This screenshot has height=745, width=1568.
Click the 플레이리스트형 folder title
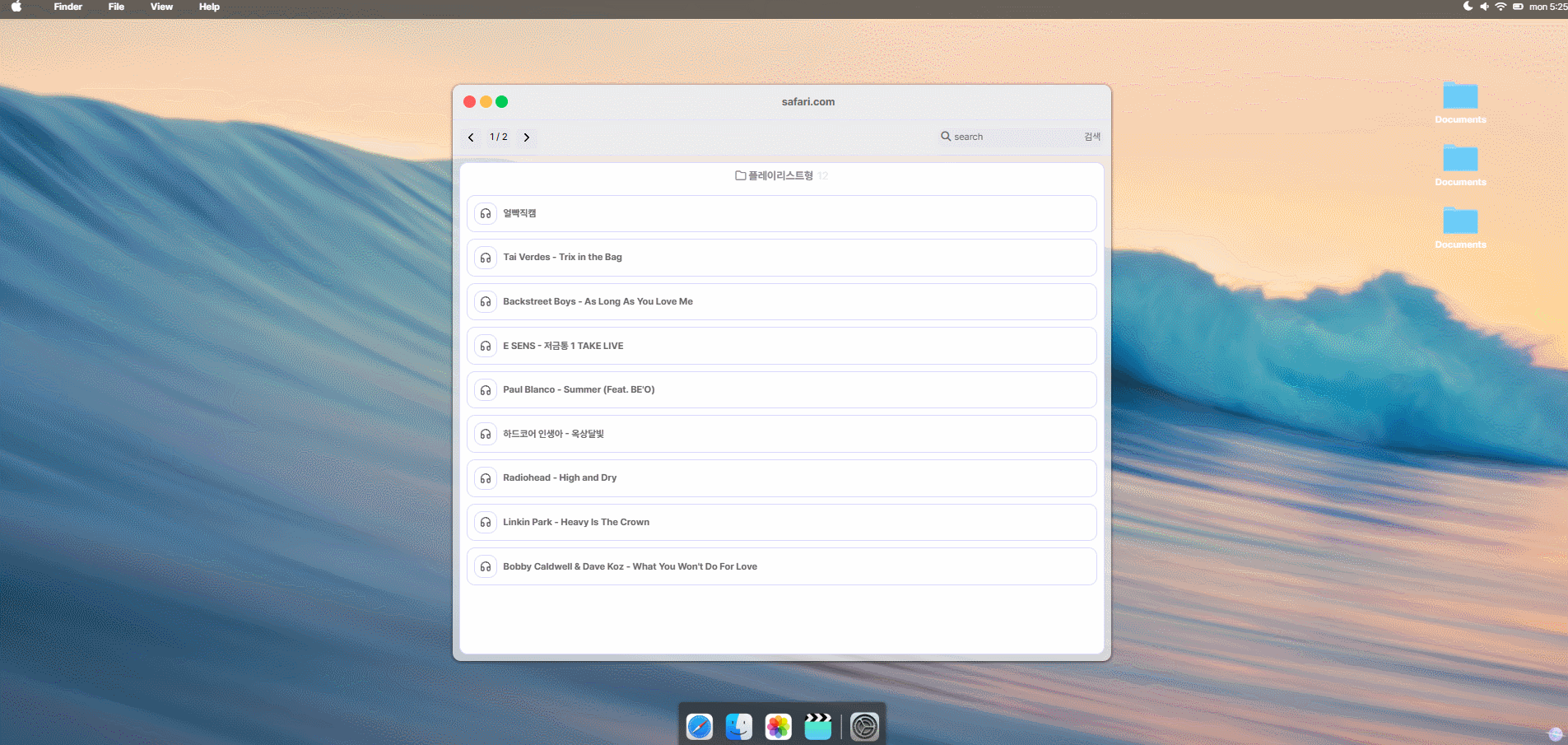[780, 175]
